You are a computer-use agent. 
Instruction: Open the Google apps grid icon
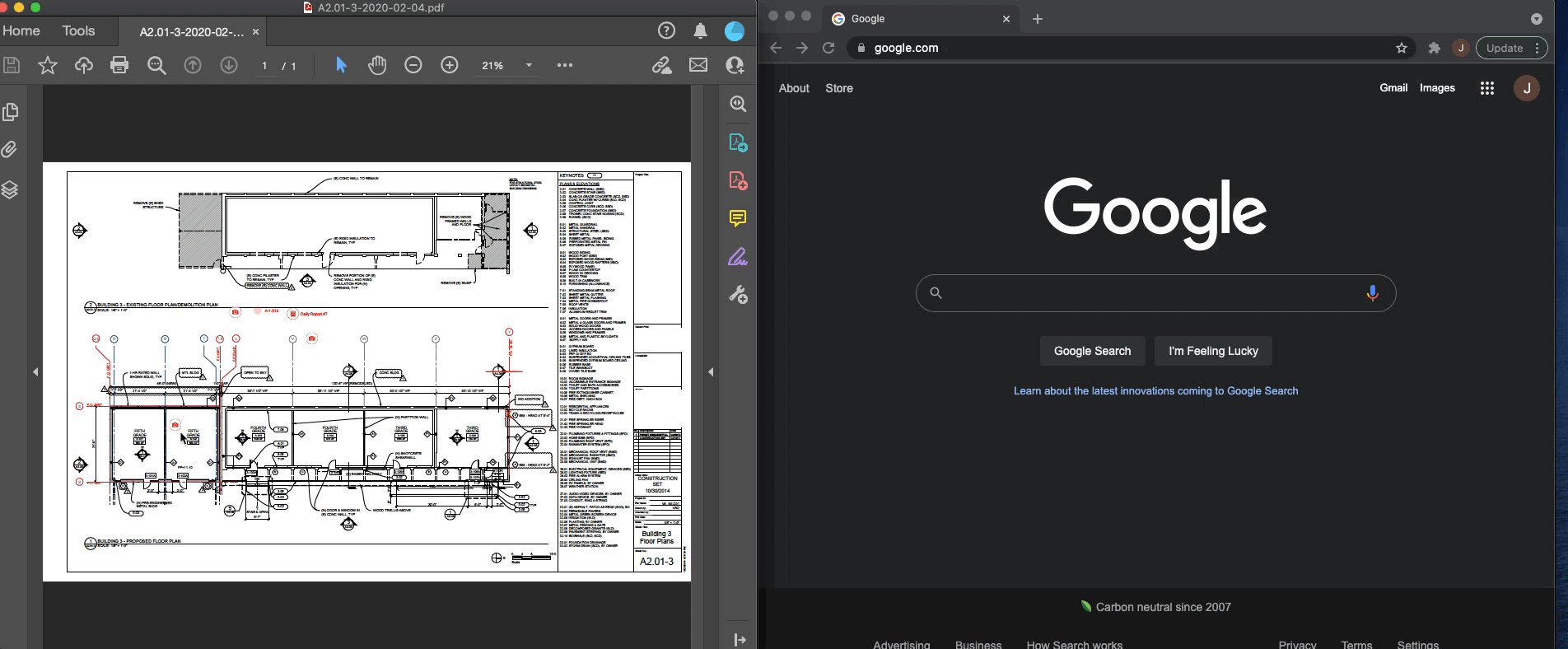click(x=1486, y=88)
